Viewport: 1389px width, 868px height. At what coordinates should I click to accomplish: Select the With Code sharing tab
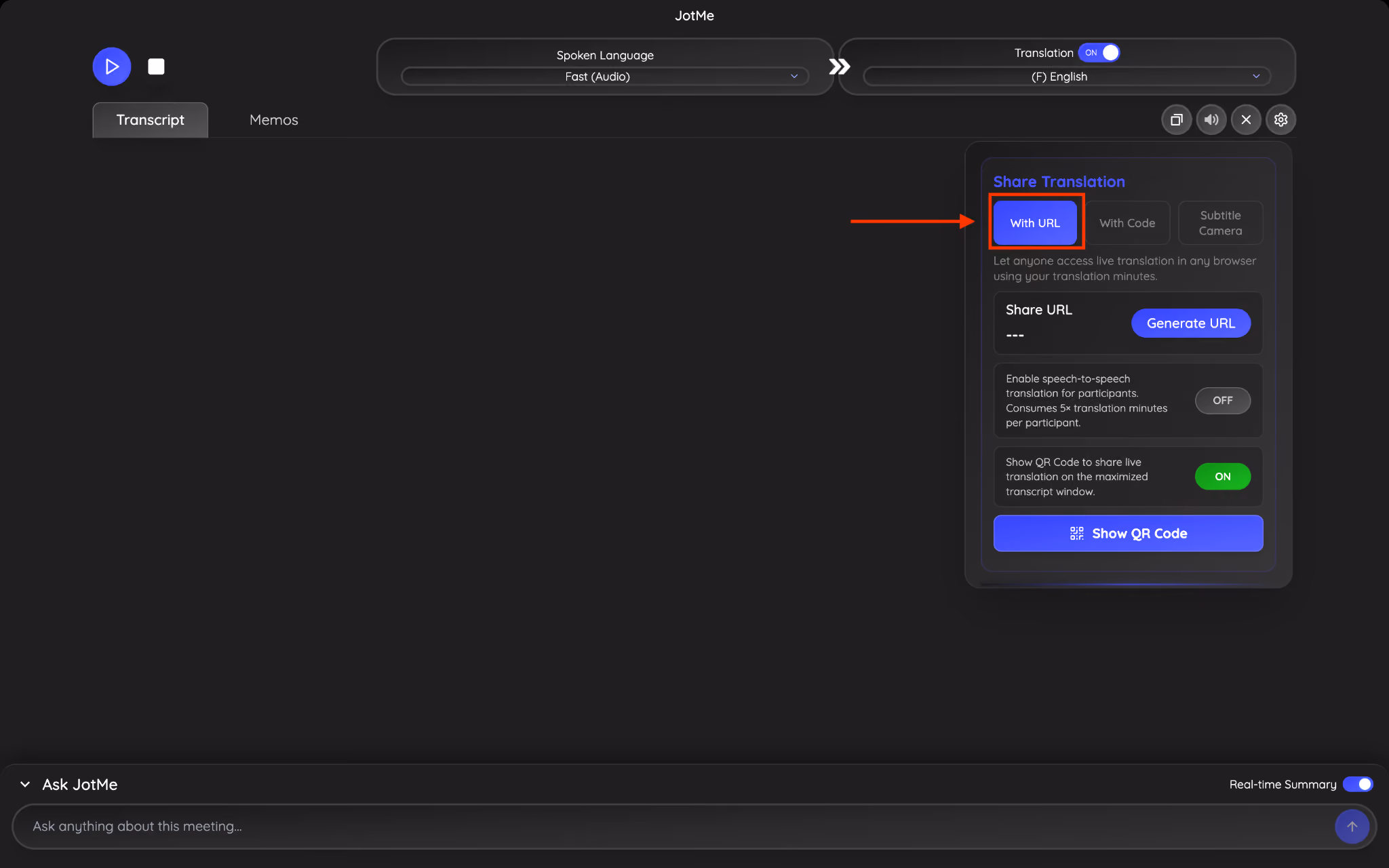click(1127, 223)
